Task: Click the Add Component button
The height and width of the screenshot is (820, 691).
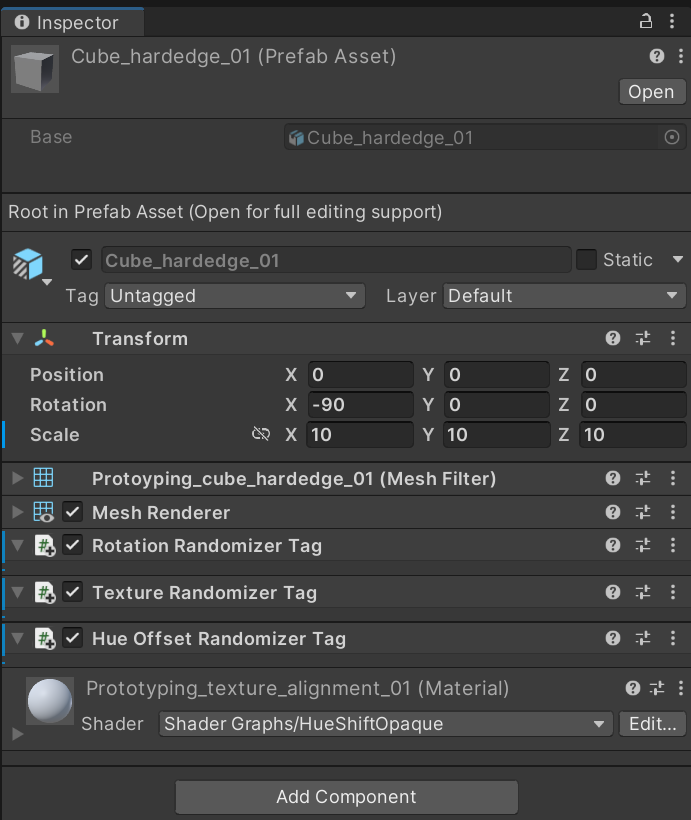Action: tap(346, 797)
